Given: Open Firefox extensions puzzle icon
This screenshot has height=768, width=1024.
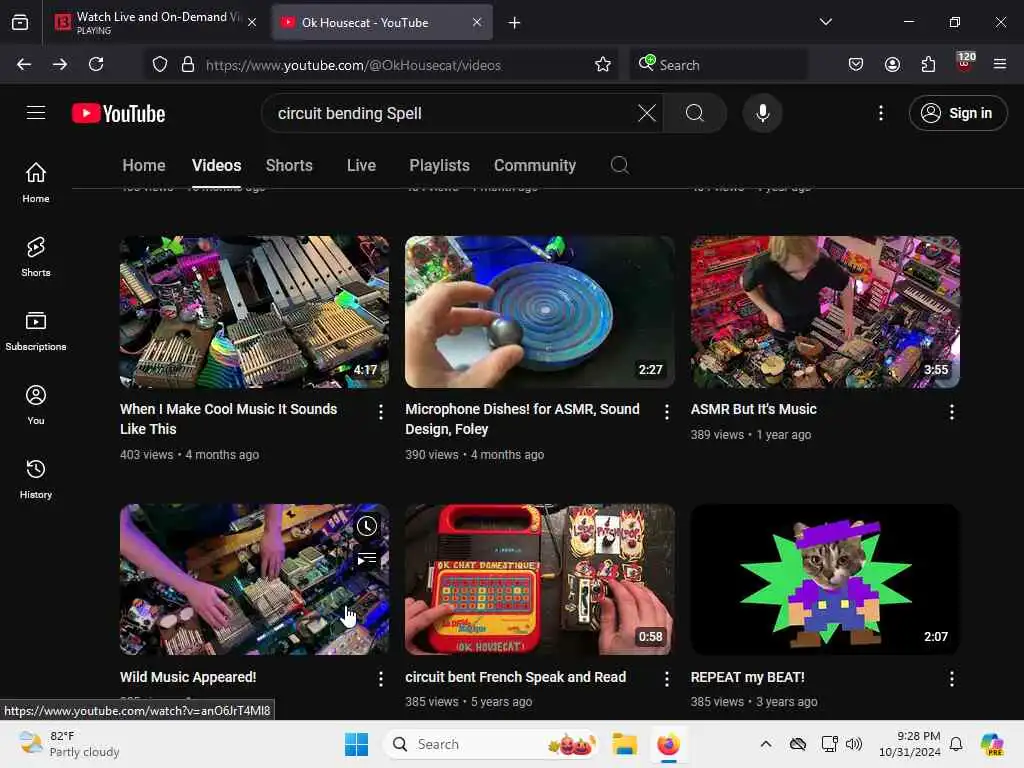Looking at the screenshot, I should tap(928, 64).
